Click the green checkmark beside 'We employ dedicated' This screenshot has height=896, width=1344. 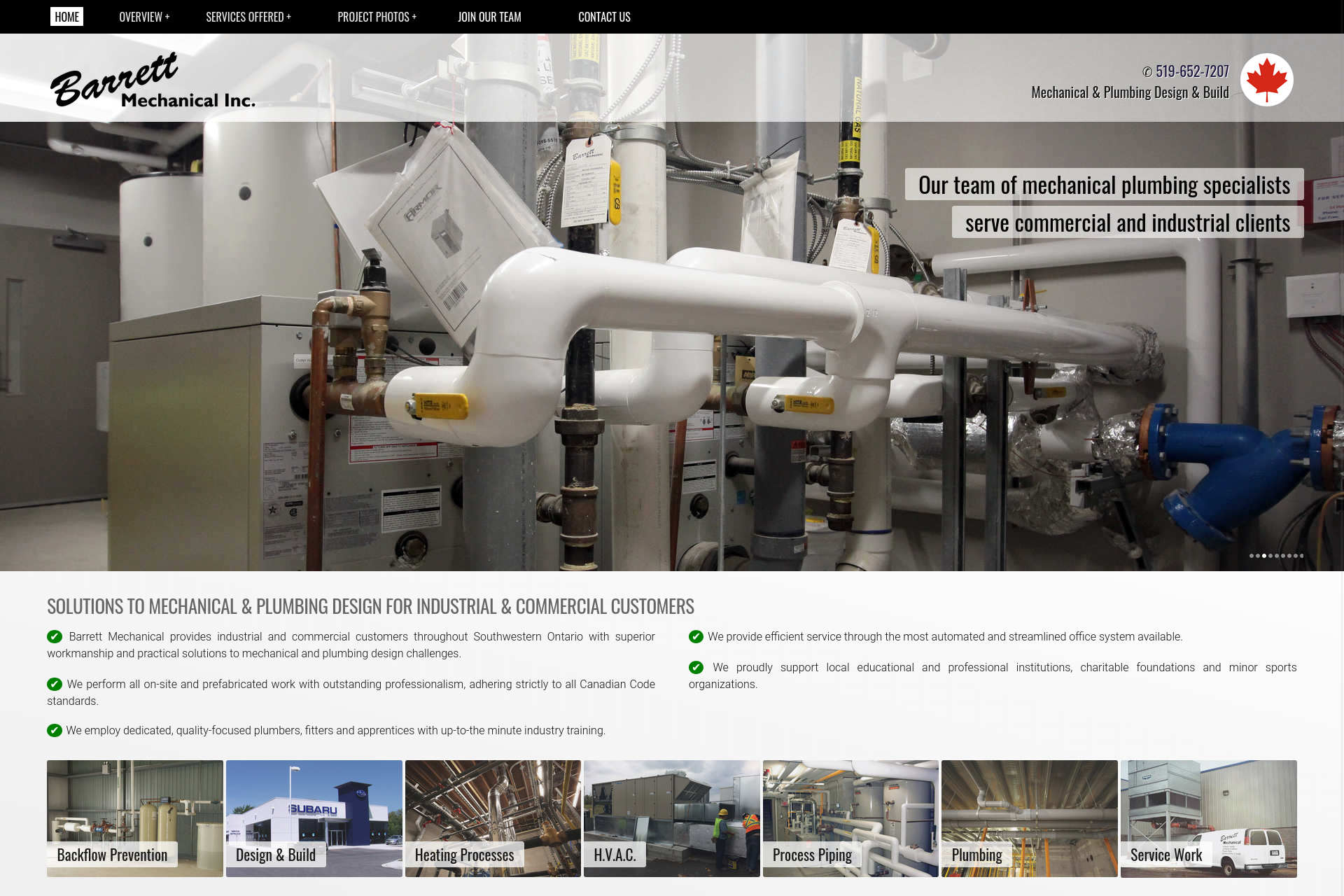click(55, 730)
